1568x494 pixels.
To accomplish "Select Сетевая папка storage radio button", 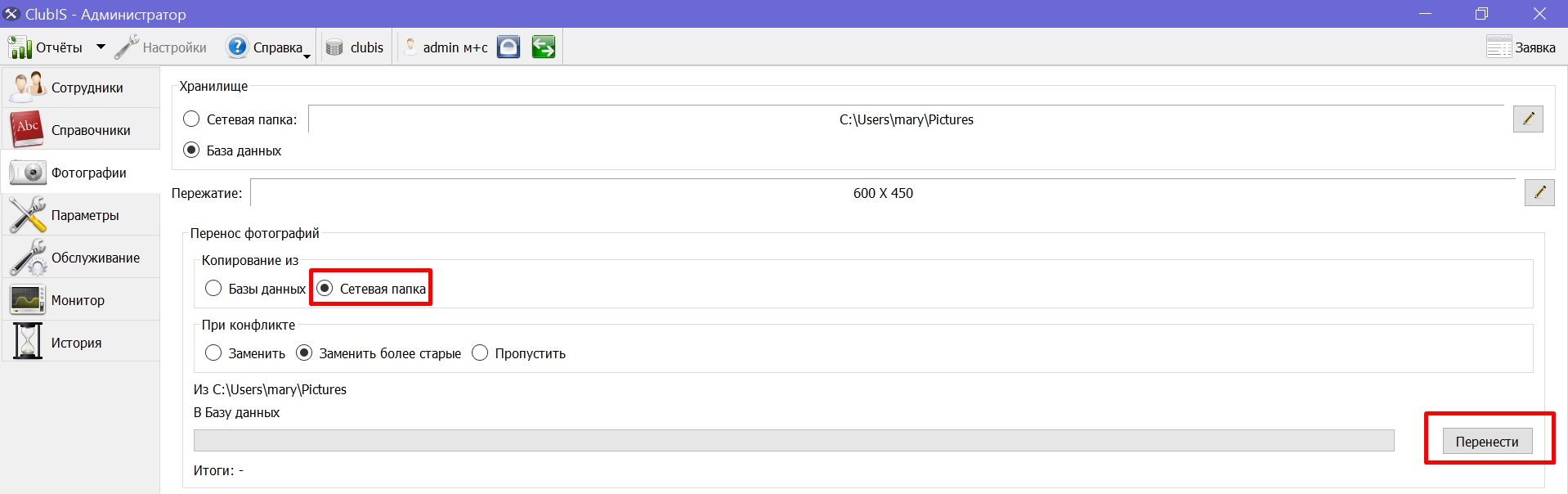I will 191,119.
